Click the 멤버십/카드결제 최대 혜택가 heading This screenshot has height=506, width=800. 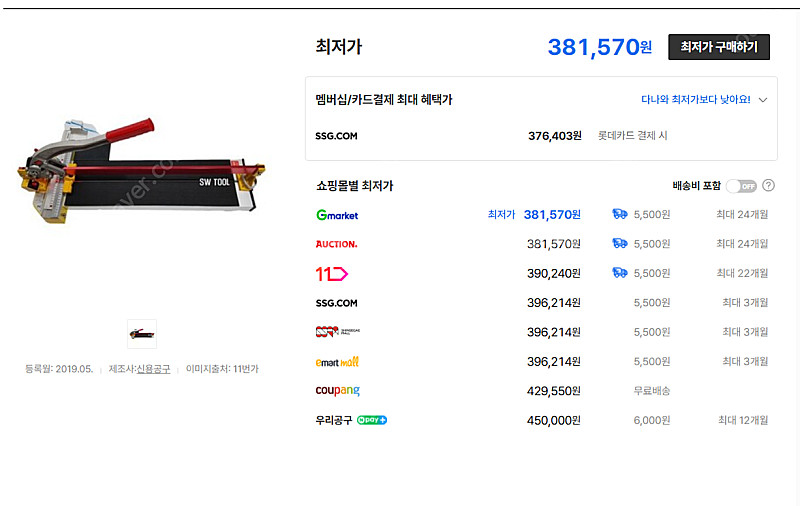[x=384, y=99]
